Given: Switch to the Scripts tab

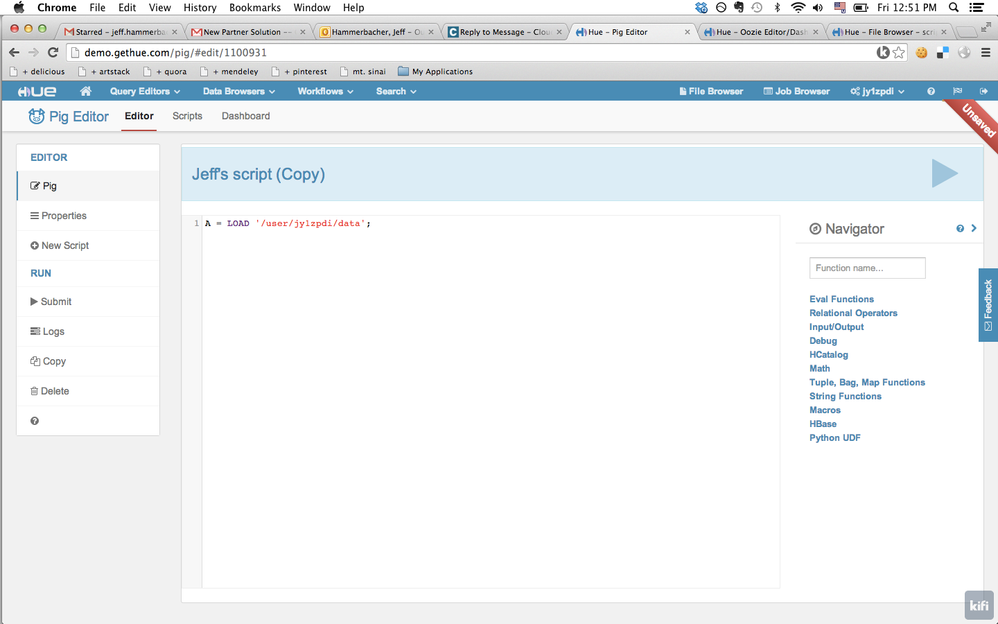Looking at the screenshot, I should pos(187,116).
